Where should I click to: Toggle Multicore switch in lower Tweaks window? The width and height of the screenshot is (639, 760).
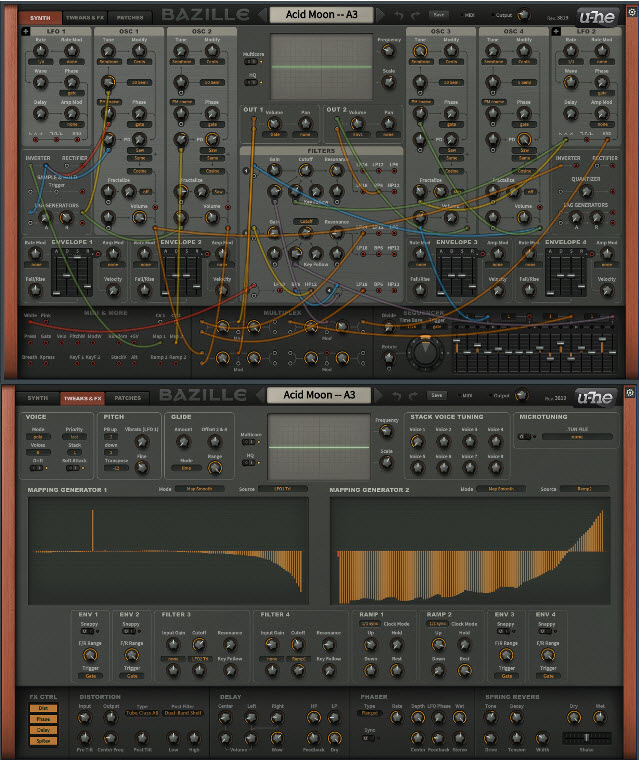248,442
